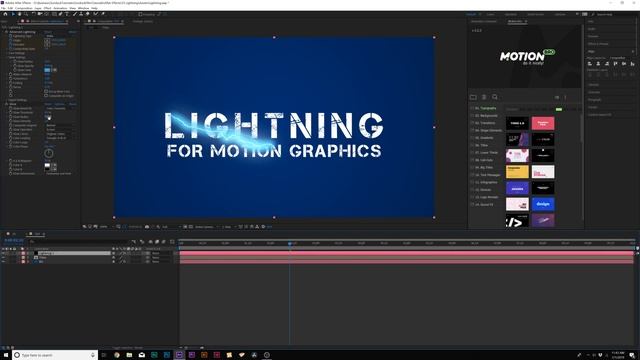The image size is (640, 360).
Task: Open the File menu
Action: pos(4,8)
